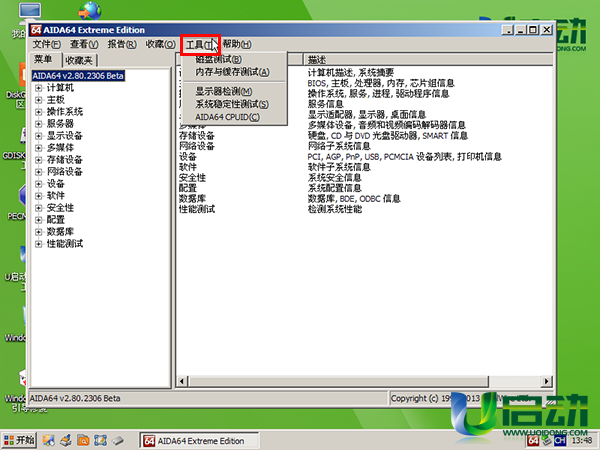Open the 帮助(H) menu
This screenshot has width=600, height=450.
click(237, 44)
